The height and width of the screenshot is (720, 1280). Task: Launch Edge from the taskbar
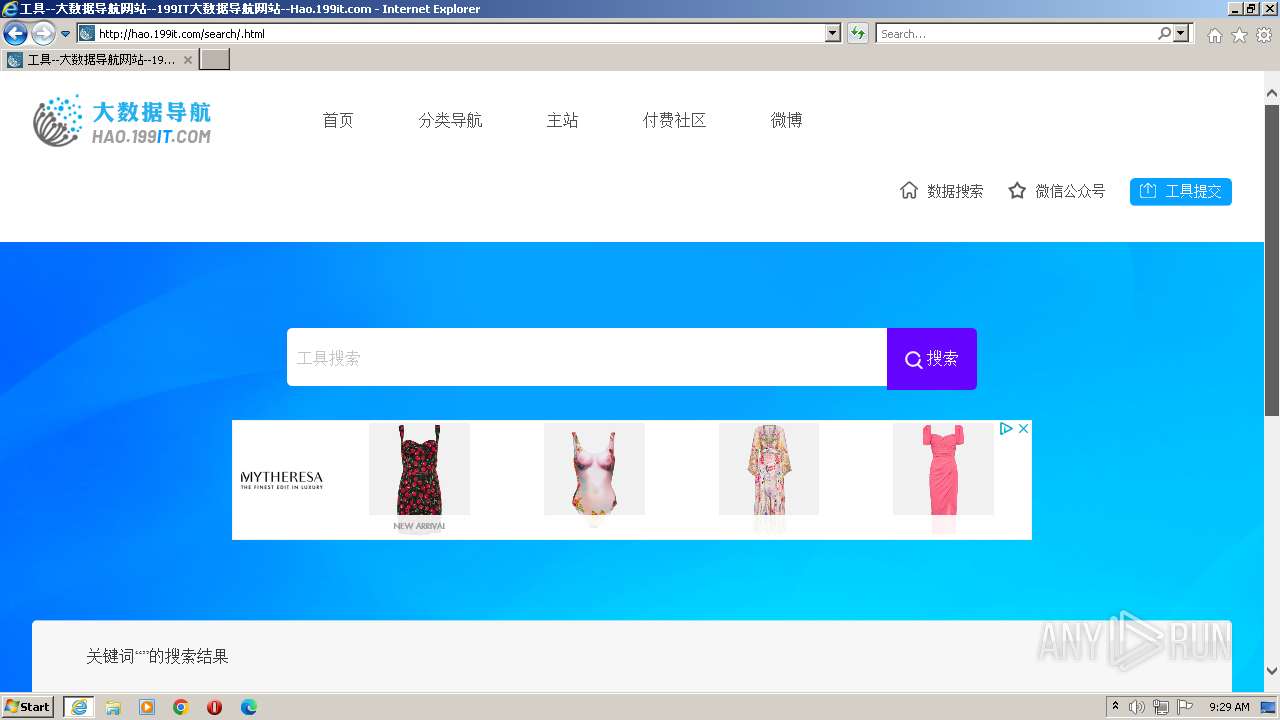click(x=249, y=707)
